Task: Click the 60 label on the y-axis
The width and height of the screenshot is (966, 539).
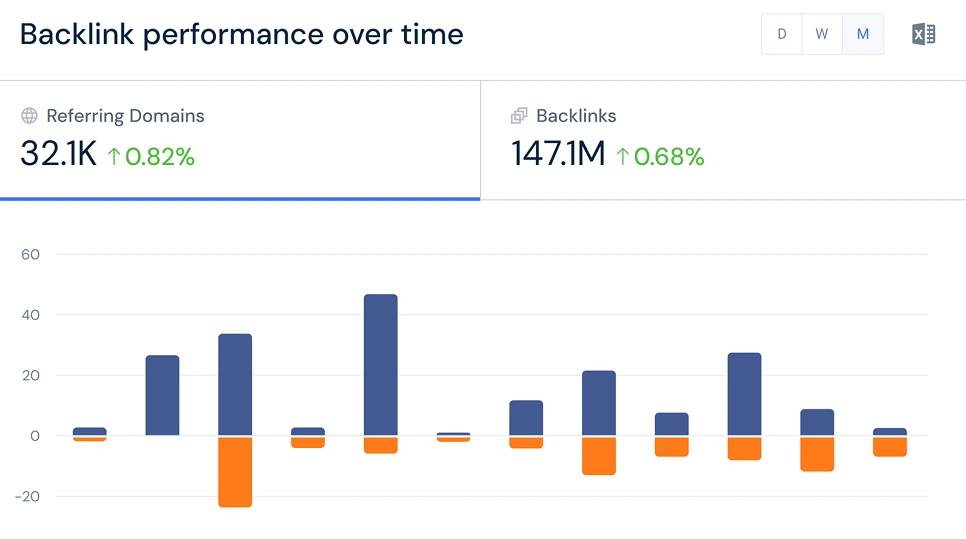Action: [30, 254]
